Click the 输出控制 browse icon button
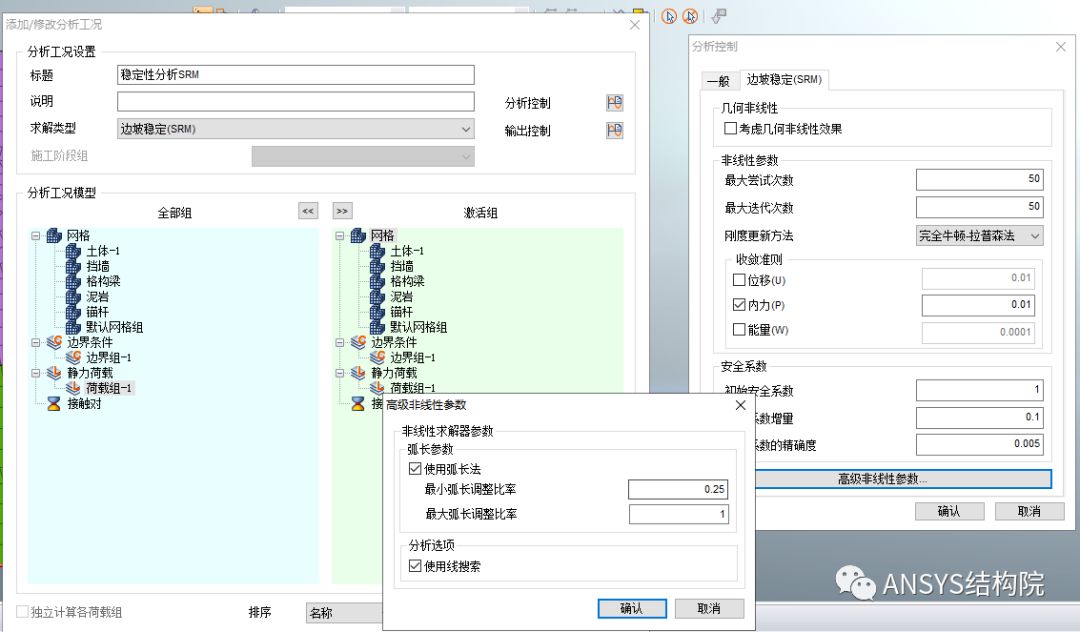This screenshot has width=1080, height=632. point(614,130)
